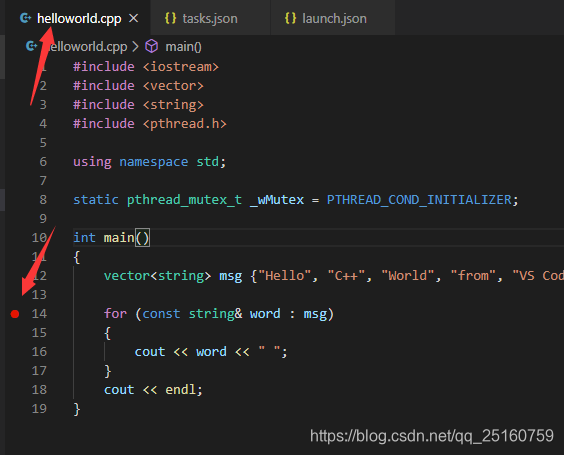Screen dimensions: 564x455
Task: Click 'static' keyword on line 8
Action: click(x=96, y=200)
